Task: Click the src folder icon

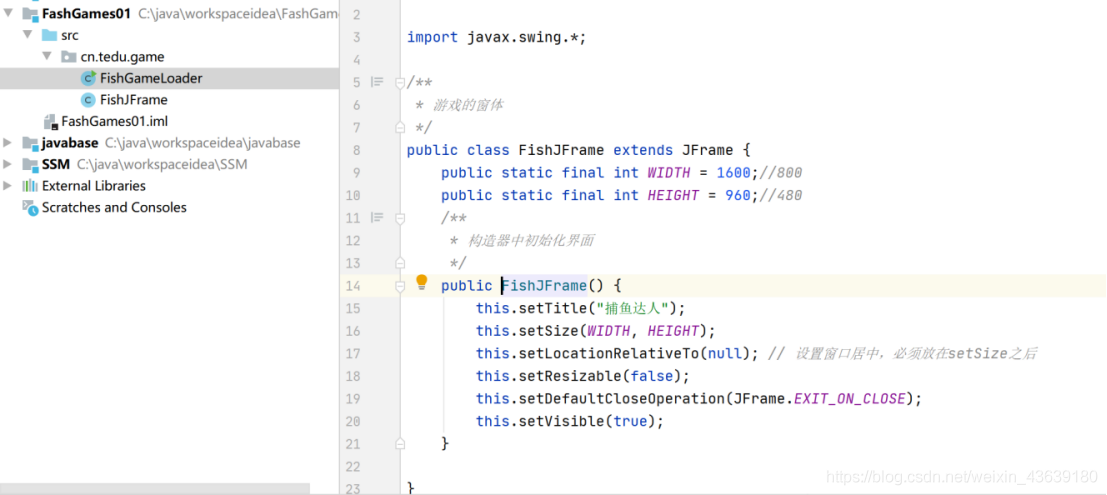Action: coord(49,35)
